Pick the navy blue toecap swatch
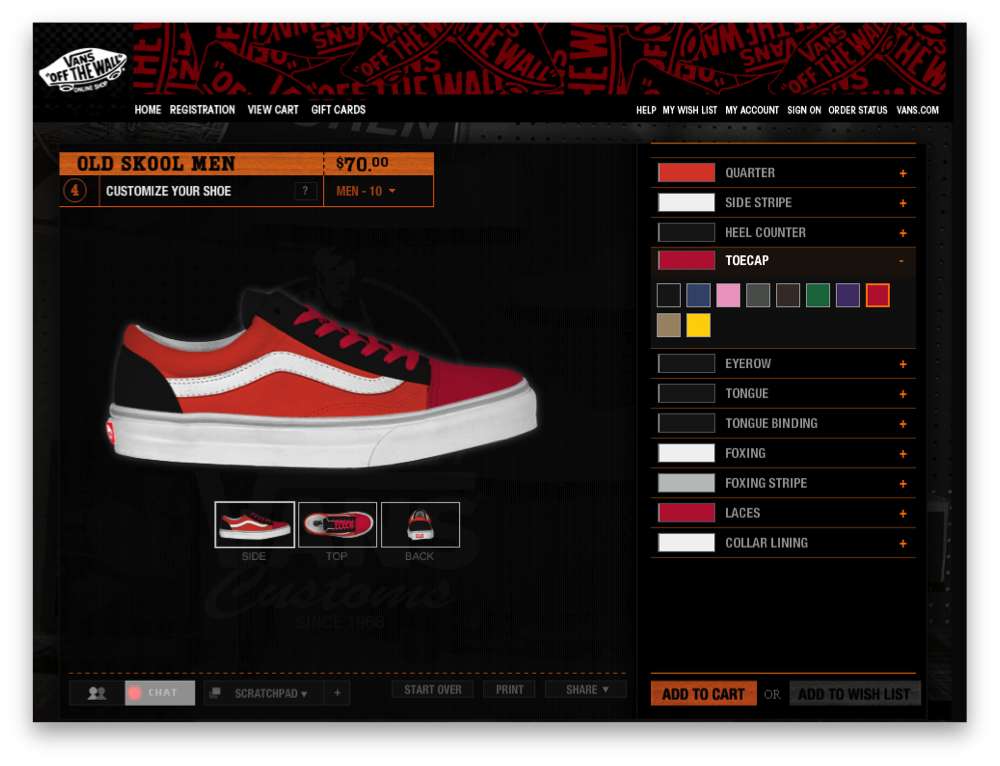The width and height of the screenshot is (1000, 766). [x=698, y=295]
